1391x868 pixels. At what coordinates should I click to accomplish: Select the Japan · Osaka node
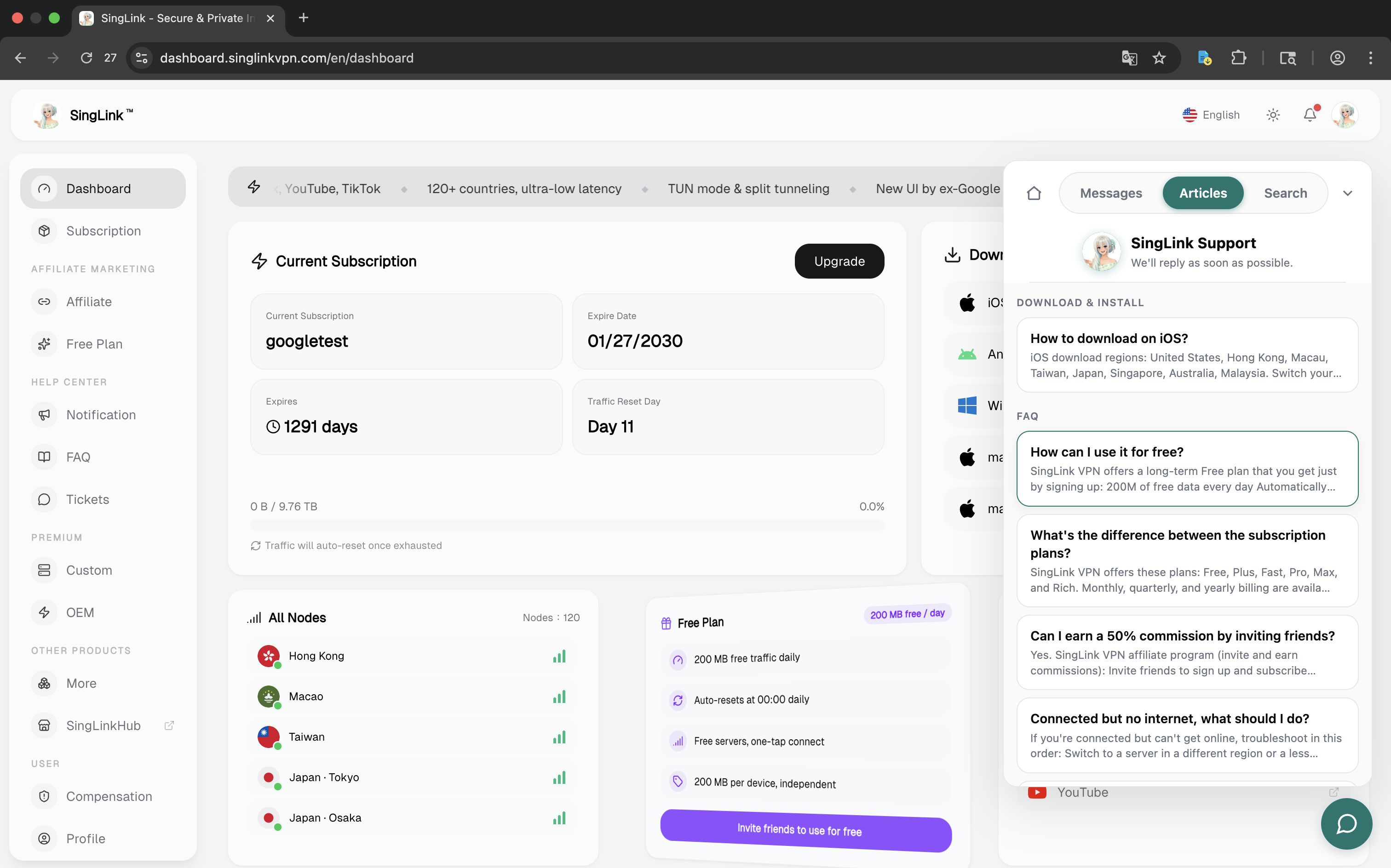tap(413, 817)
